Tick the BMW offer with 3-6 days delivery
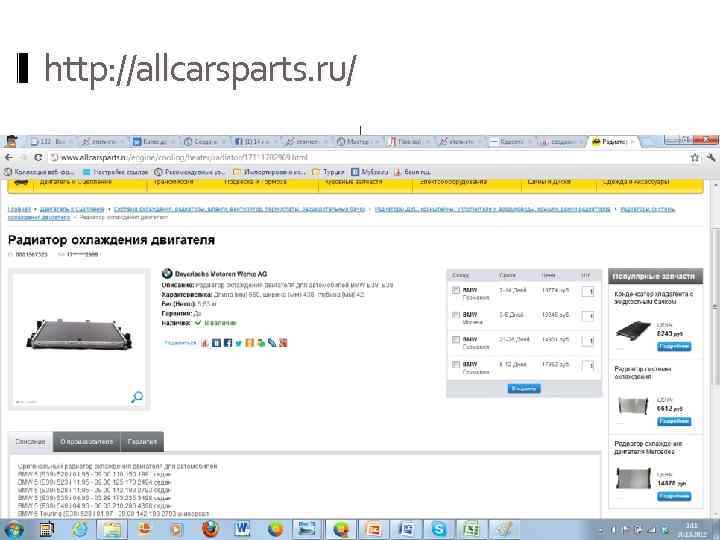Viewport: 720px width, 540px height. 456,315
